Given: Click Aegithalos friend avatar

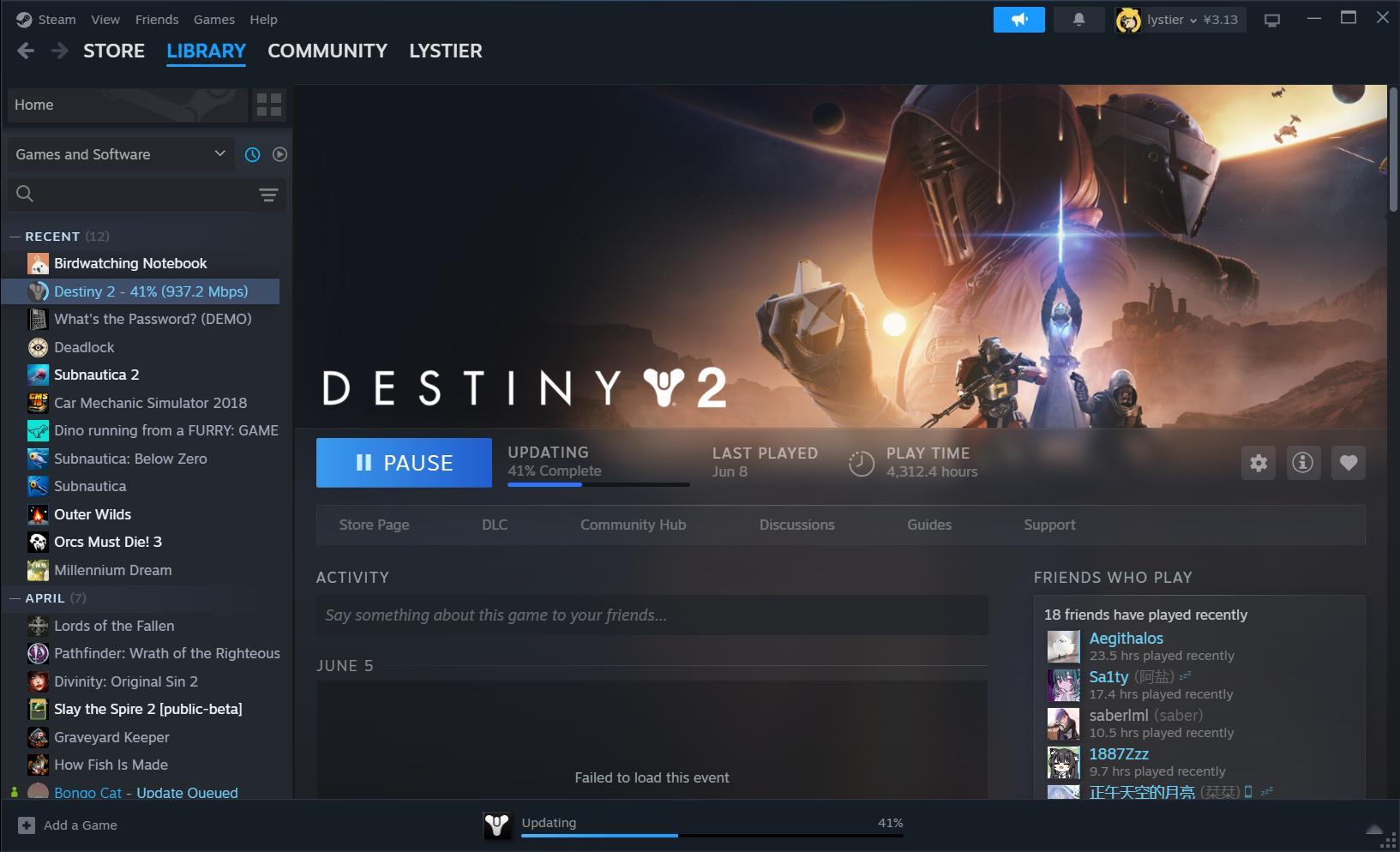Looking at the screenshot, I should (1063, 646).
